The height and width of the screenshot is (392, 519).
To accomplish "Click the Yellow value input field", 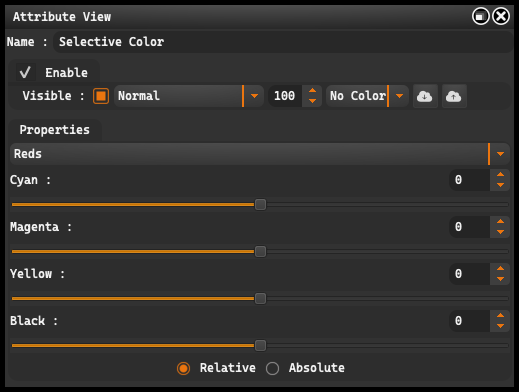I will (469, 274).
